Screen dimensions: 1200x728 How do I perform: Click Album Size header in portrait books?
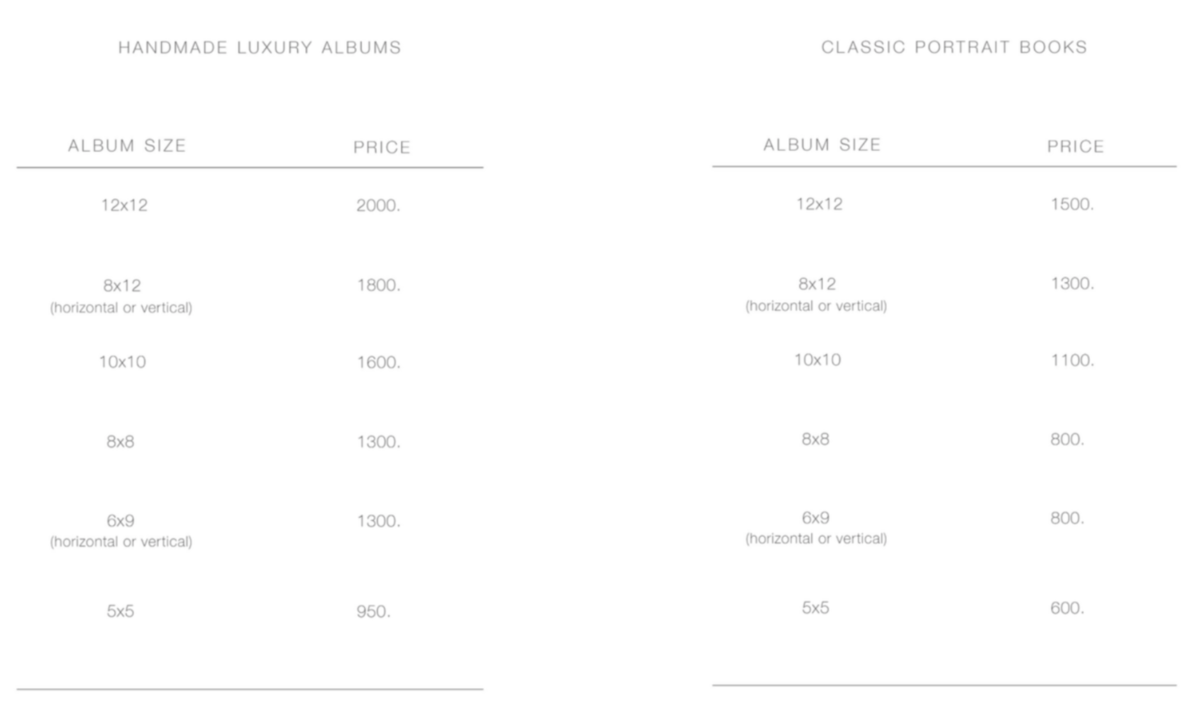coord(822,145)
